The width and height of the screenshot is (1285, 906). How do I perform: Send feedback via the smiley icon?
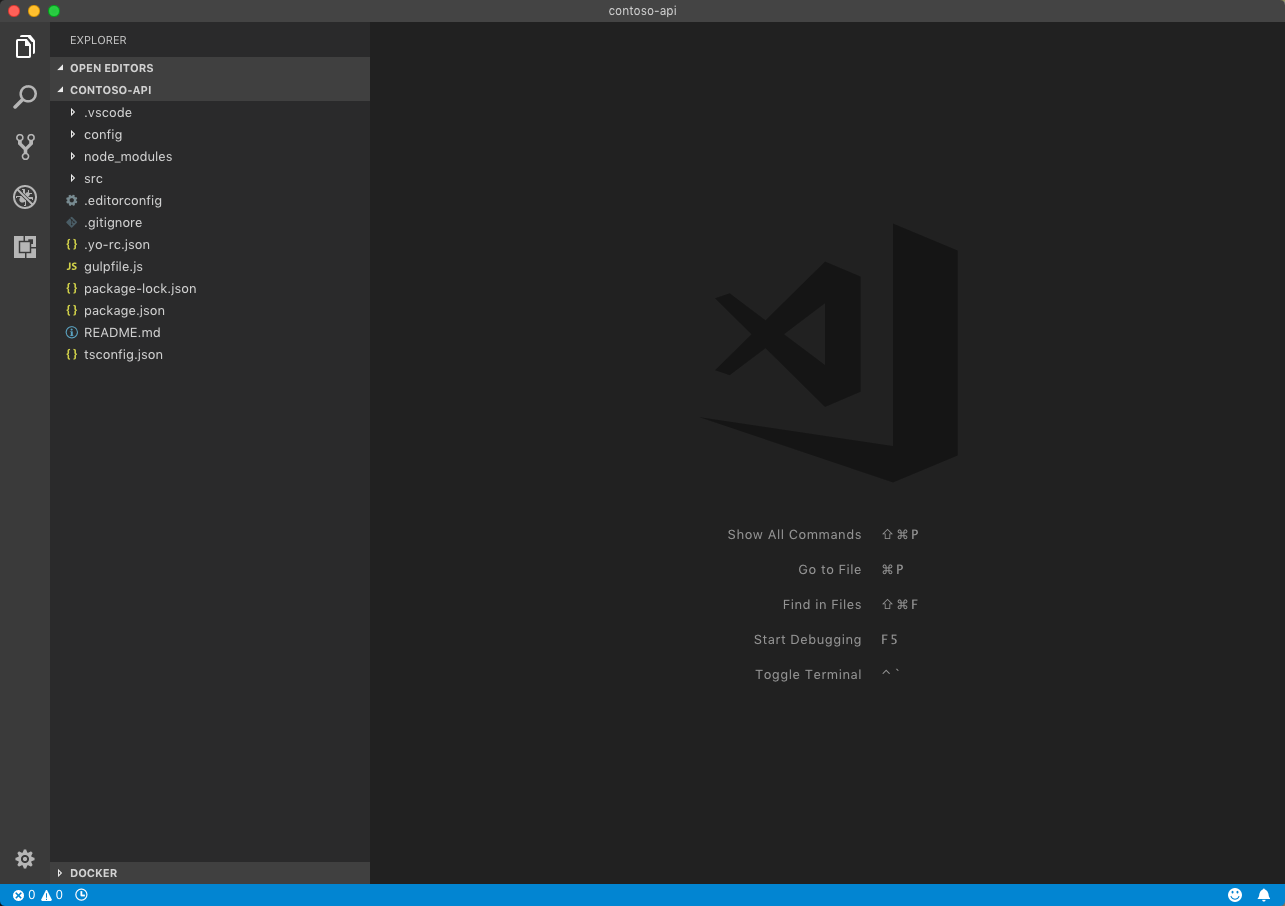[x=1234, y=894]
